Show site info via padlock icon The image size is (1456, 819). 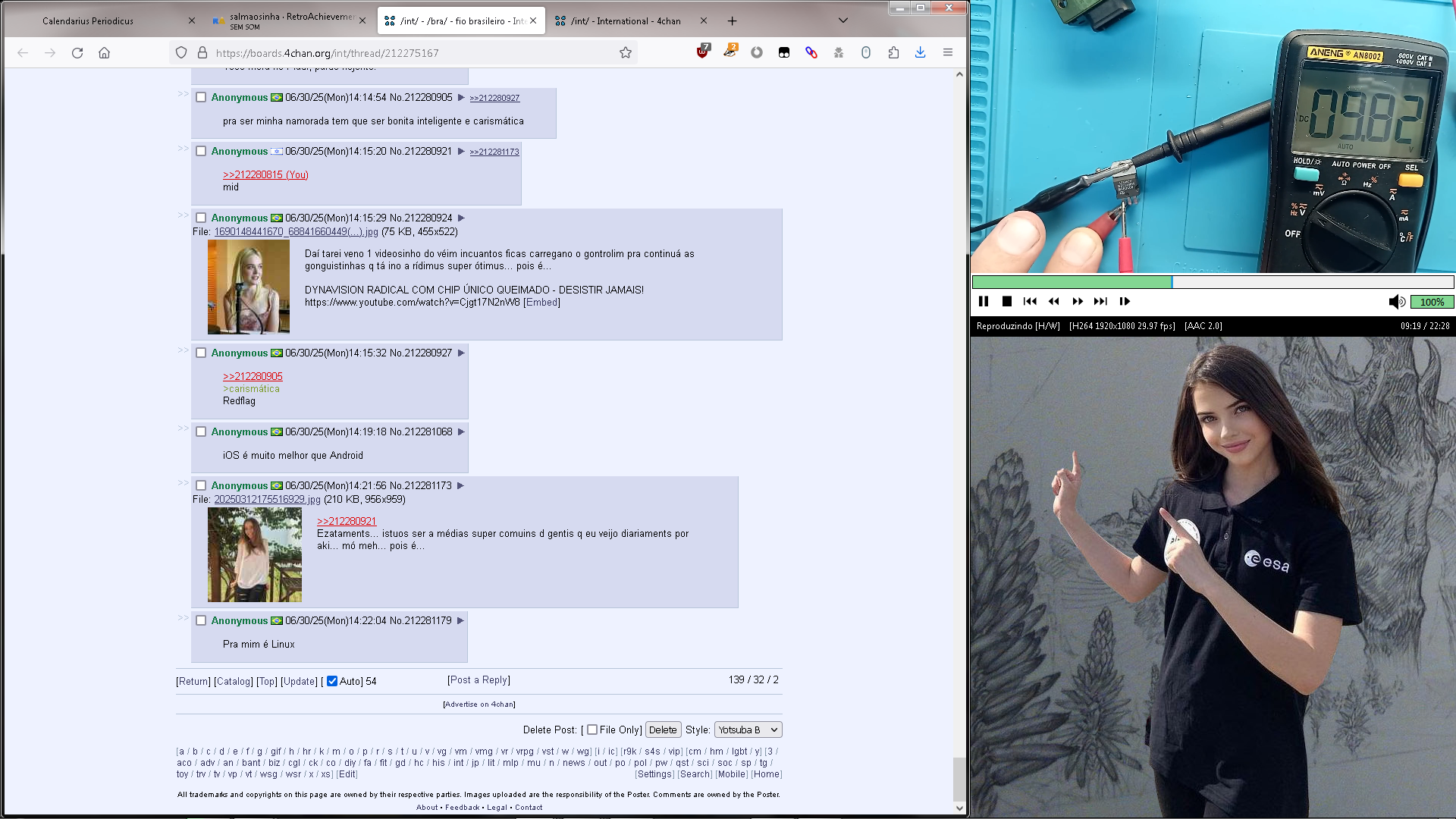coord(202,52)
